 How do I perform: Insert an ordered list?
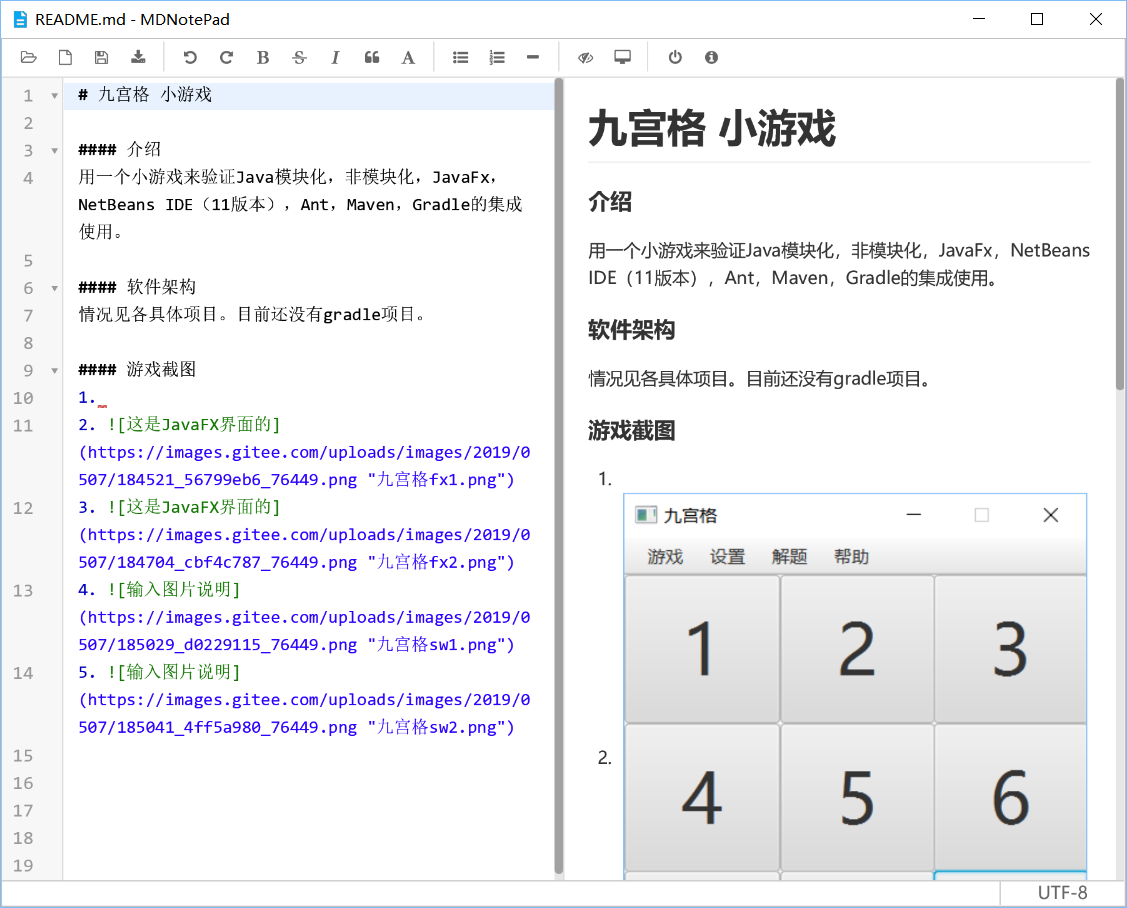coord(497,58)
